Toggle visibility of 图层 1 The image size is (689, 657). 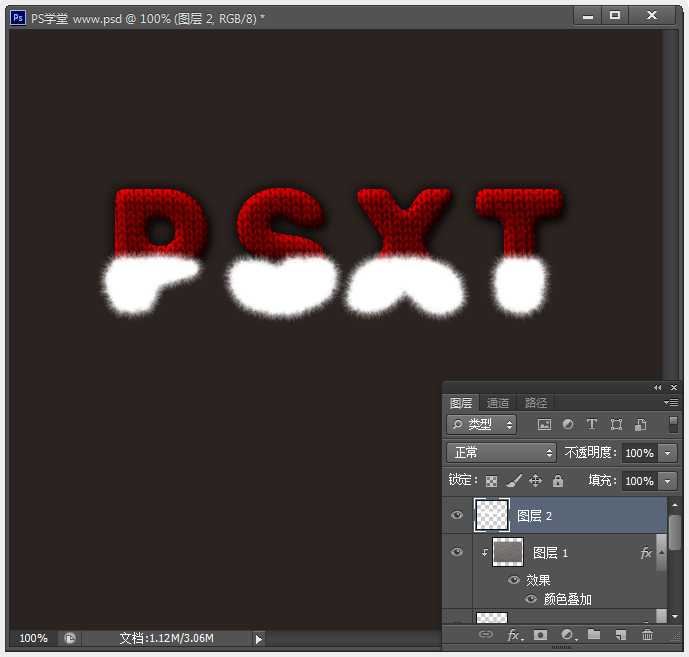coord(458,552)
